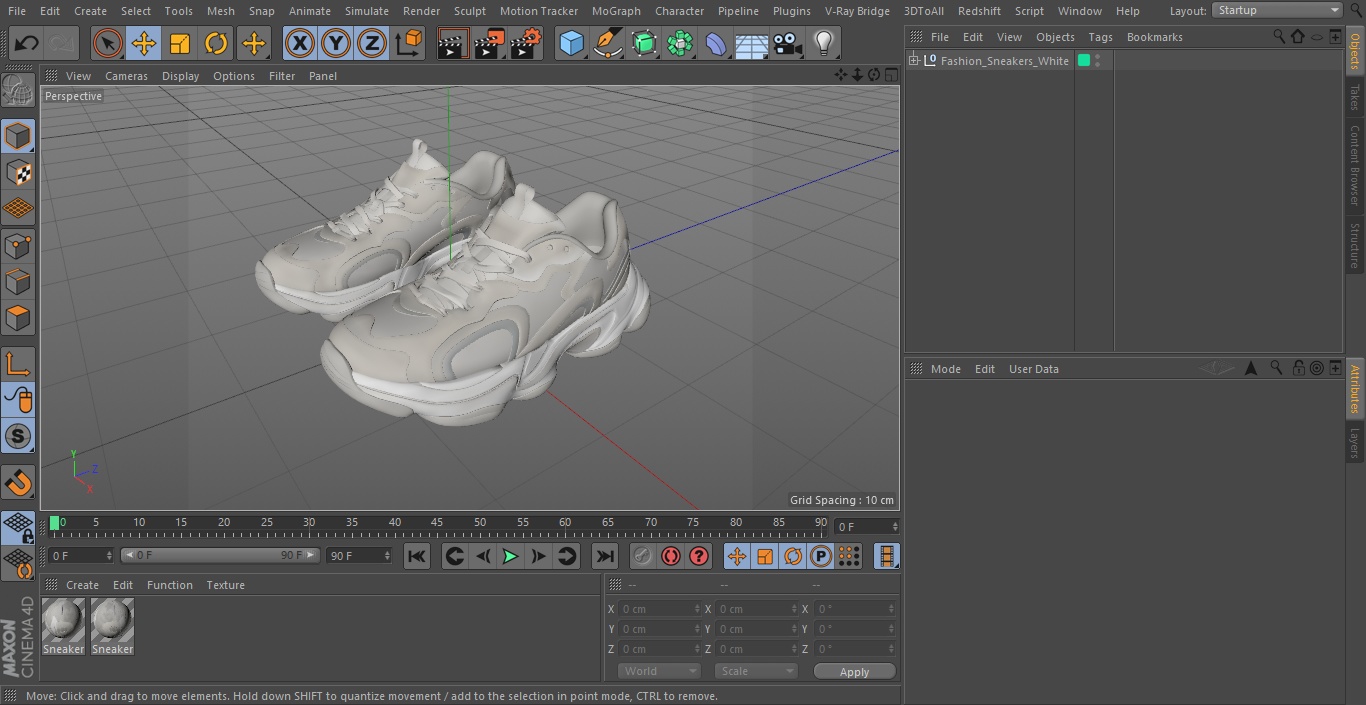Open the material manager Texture menu
This screenshot has height=705, width=1366.
point(225,585)
